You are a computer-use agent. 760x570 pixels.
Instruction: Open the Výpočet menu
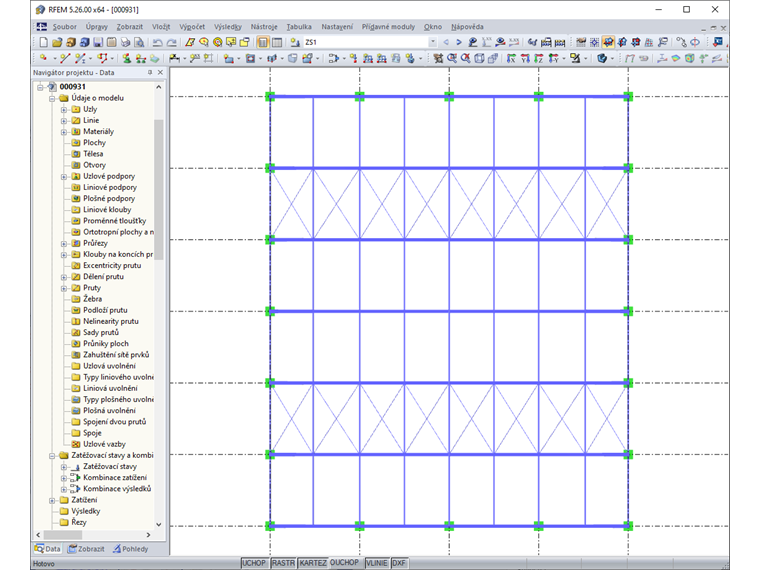point(192,27)
